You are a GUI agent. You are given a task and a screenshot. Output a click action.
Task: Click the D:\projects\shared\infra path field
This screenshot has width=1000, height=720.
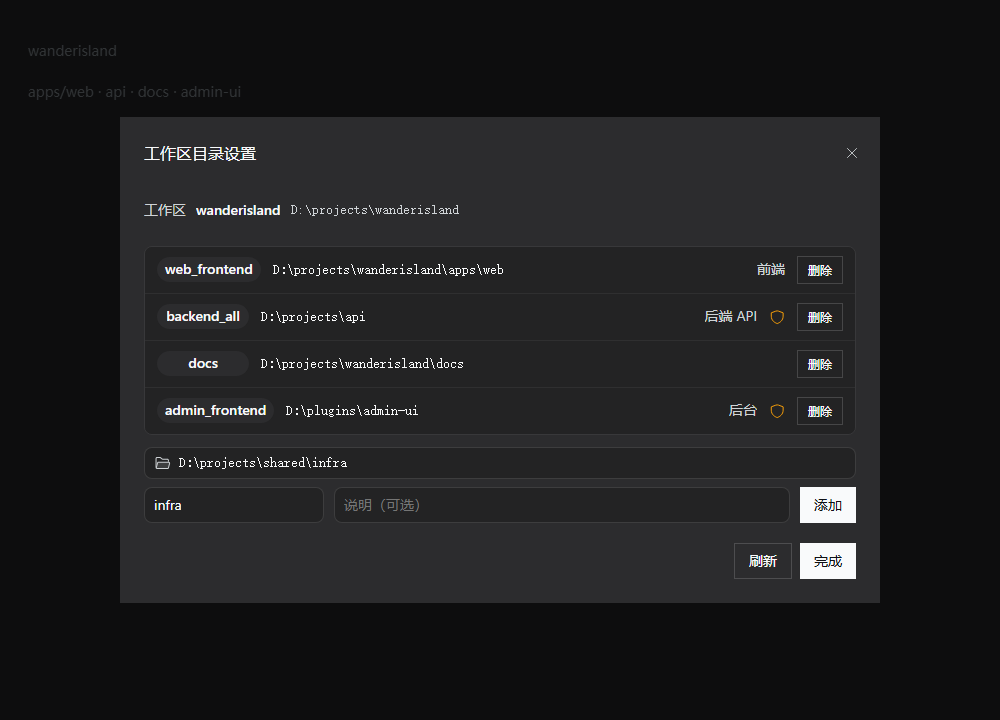pyautogui.click(x=500, y=463)
